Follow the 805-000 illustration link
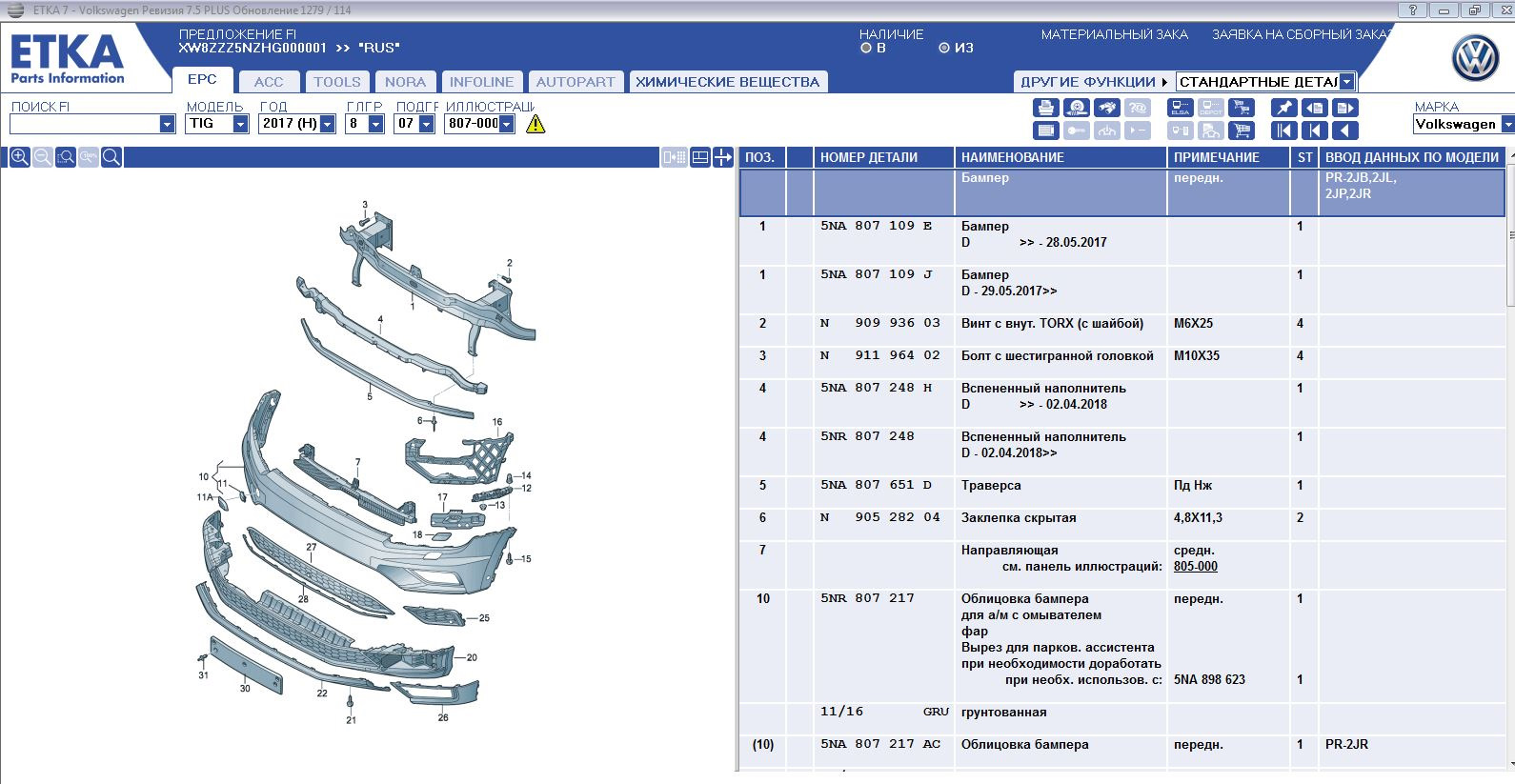The width and height of the screenshot is (1515, 784). coord(1196,566)
